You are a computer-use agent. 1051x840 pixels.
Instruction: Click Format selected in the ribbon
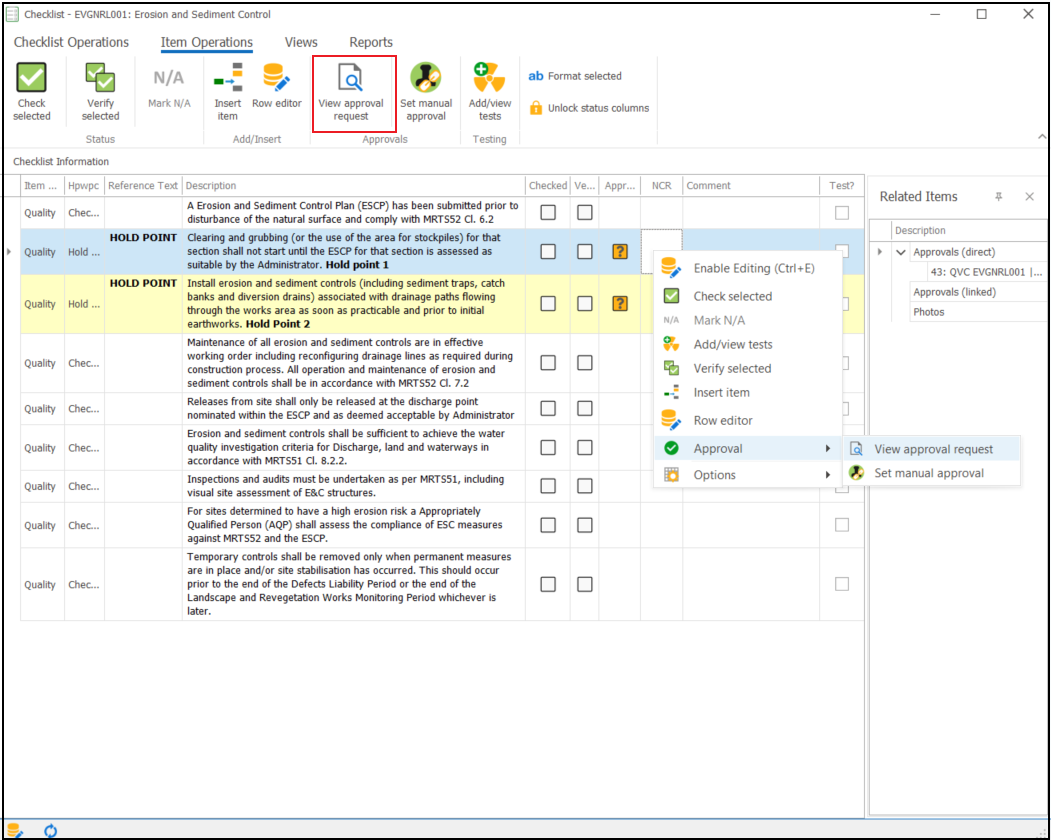(575, 76)
